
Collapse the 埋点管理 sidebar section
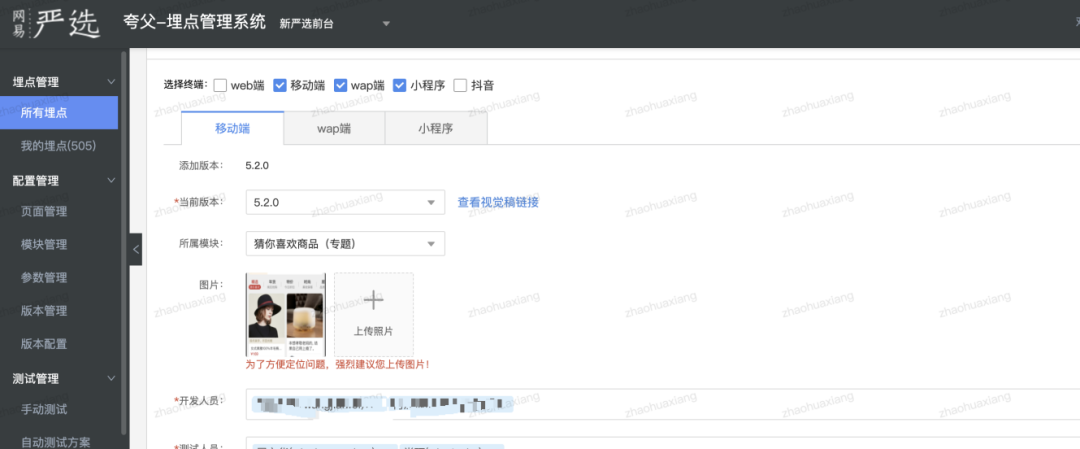point(112,82)
